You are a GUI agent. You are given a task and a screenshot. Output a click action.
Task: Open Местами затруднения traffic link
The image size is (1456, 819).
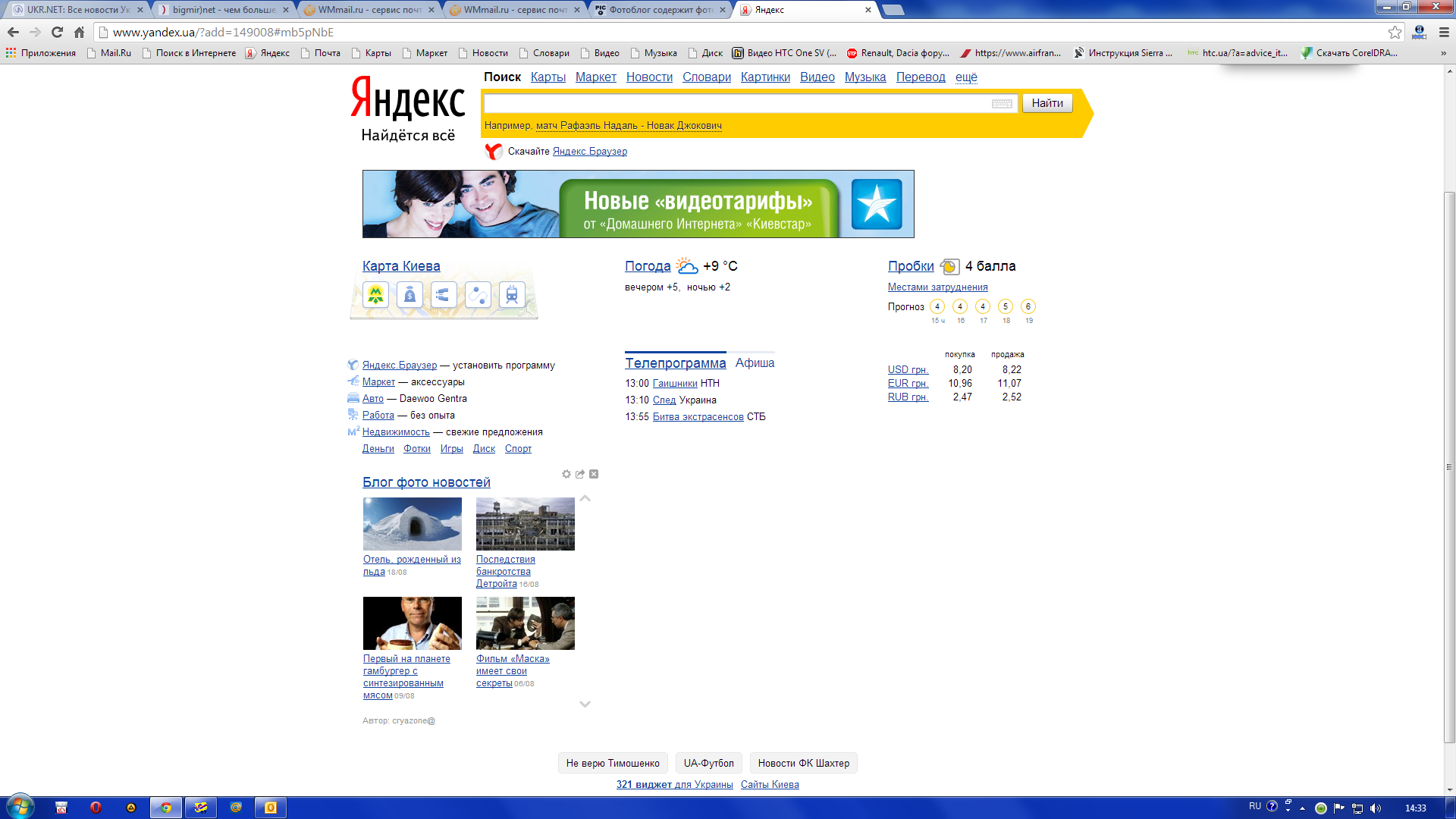click(938, 287)
